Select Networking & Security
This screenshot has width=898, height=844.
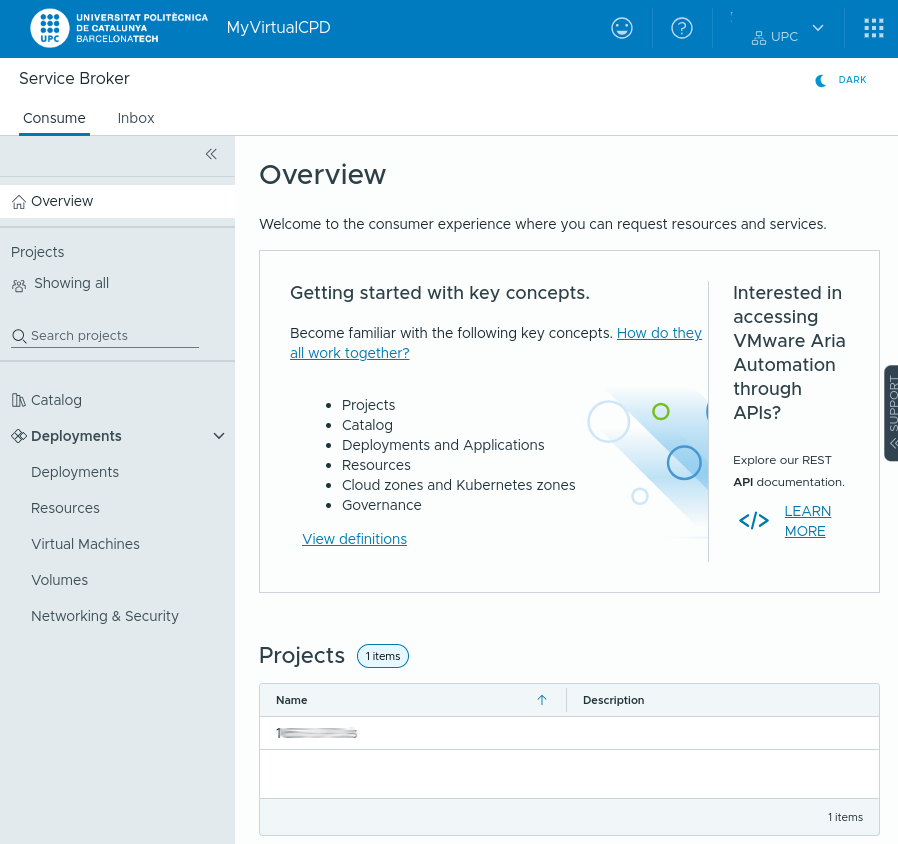(x=105, y=616)
